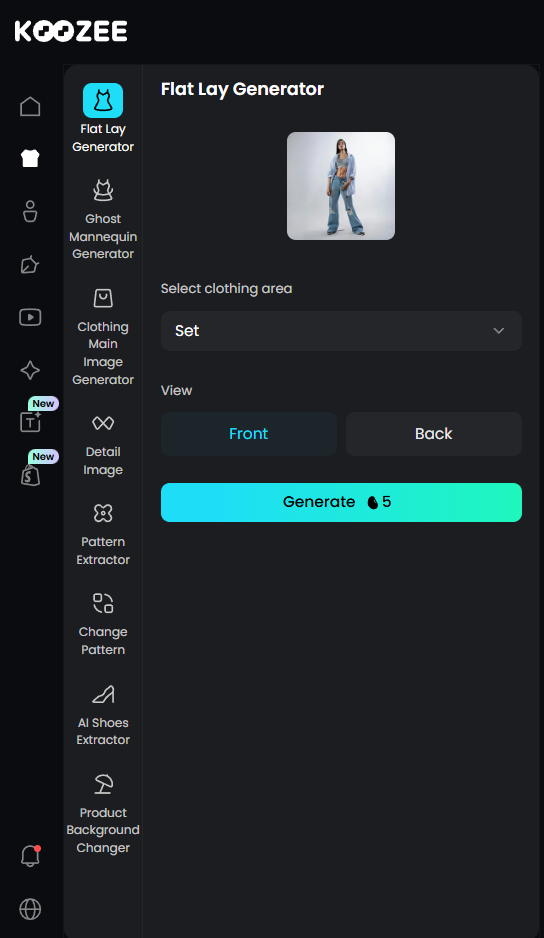Screen dimensions: 544x938
Task: Click the Generate button
Action: tap(341, 502)
